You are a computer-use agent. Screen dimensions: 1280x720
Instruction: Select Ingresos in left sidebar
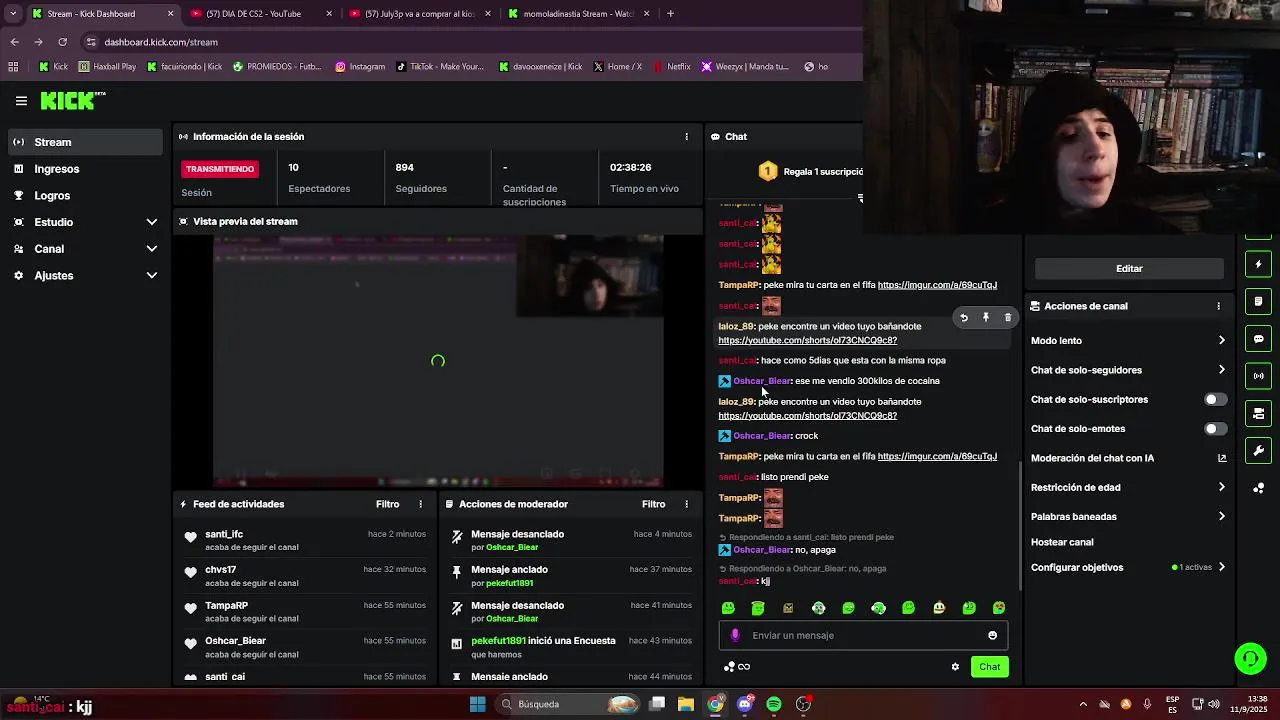pyautogui.click(x=85, y=169)
